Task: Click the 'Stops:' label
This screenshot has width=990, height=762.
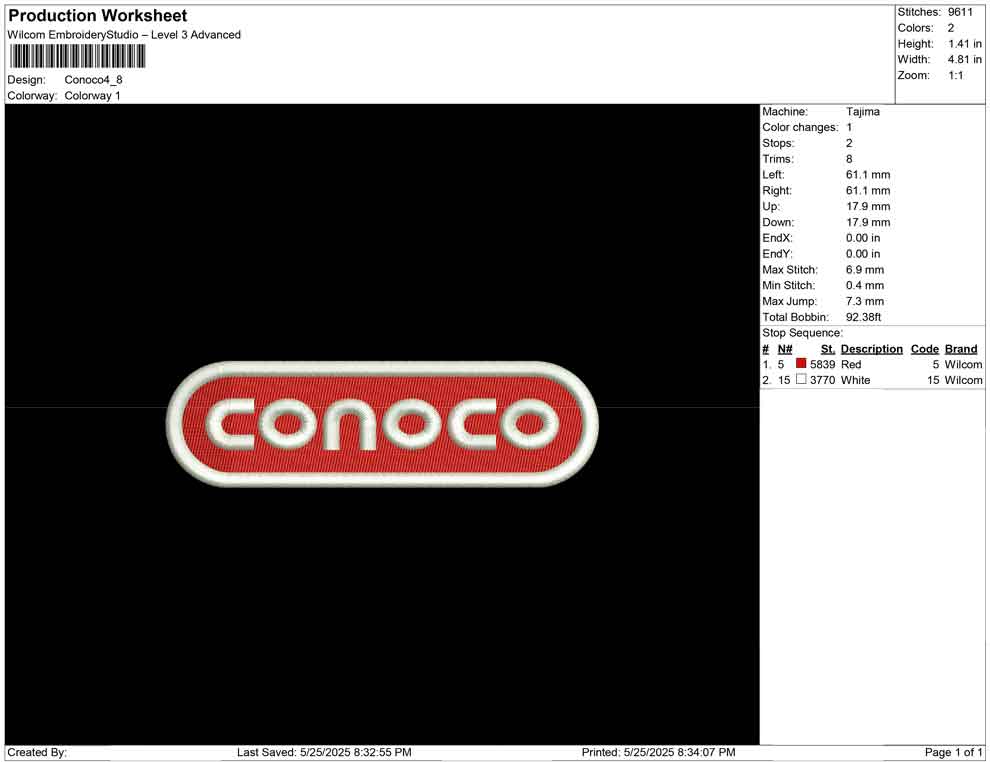Action: 778,143
